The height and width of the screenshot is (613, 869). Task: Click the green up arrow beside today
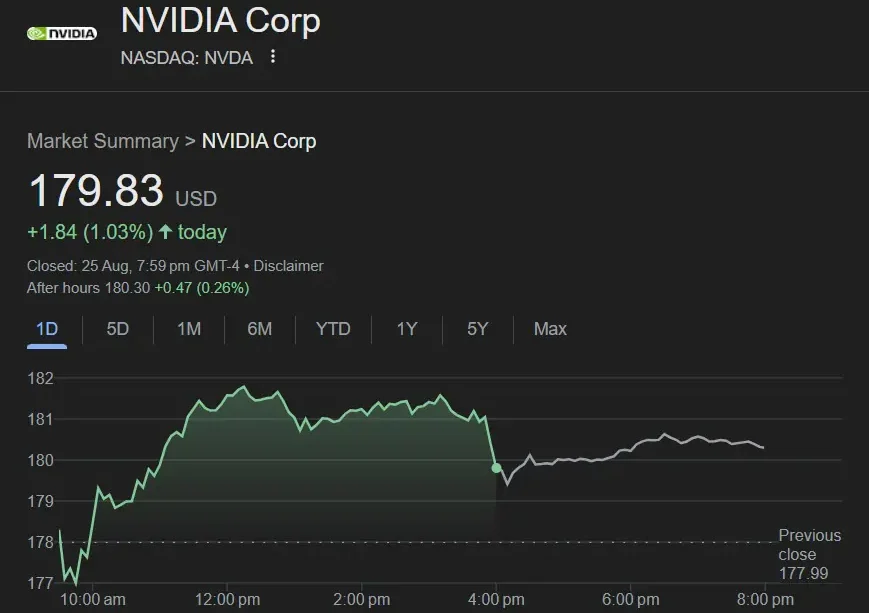165,232
